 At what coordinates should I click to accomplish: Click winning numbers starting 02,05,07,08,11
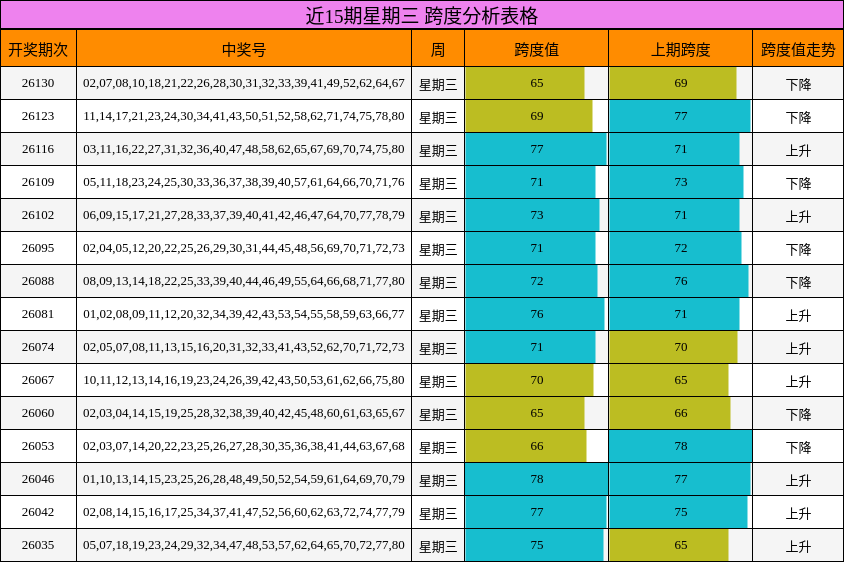pos(244,347)
